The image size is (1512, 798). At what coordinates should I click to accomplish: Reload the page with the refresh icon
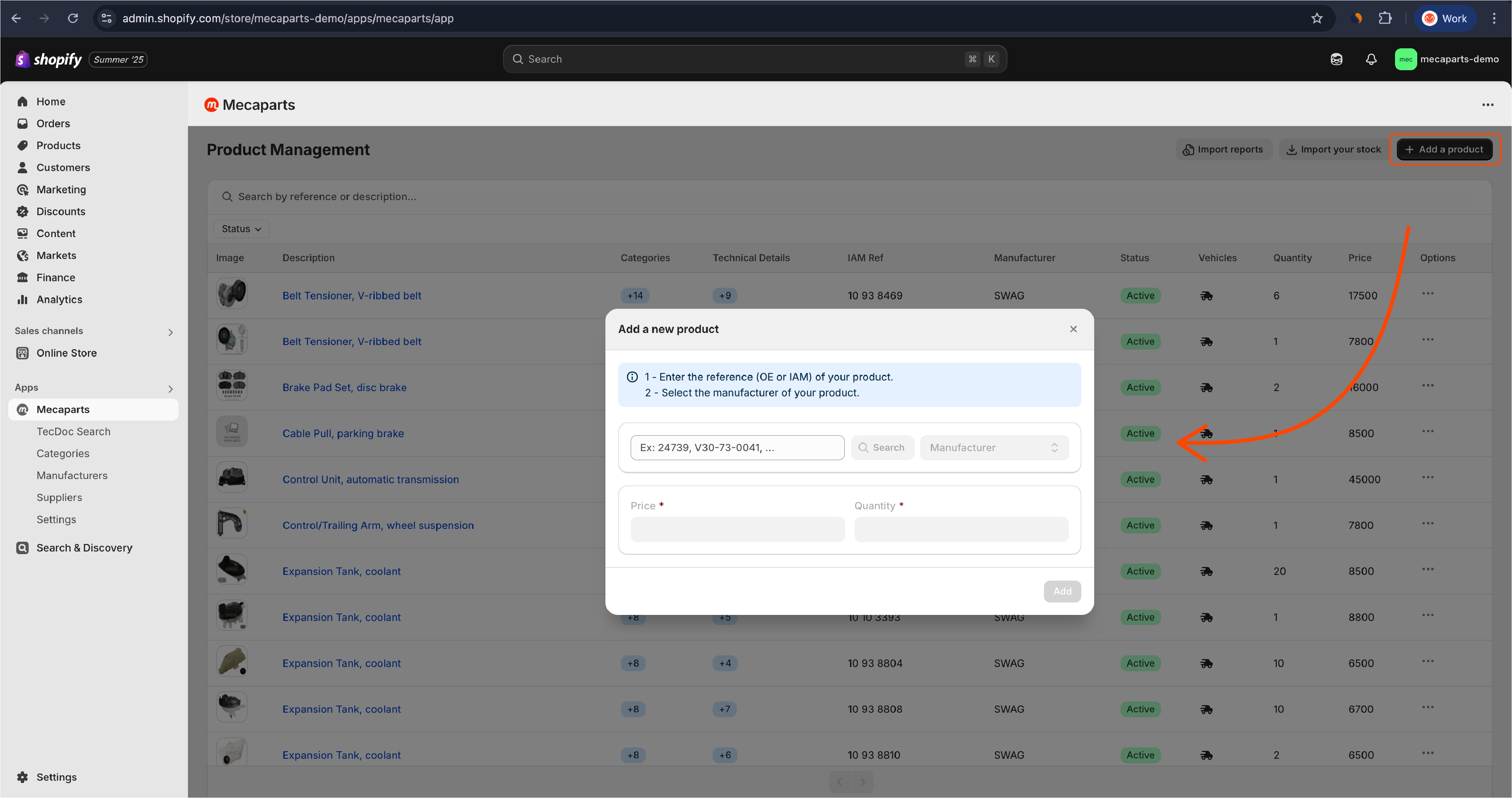point(73,18)
